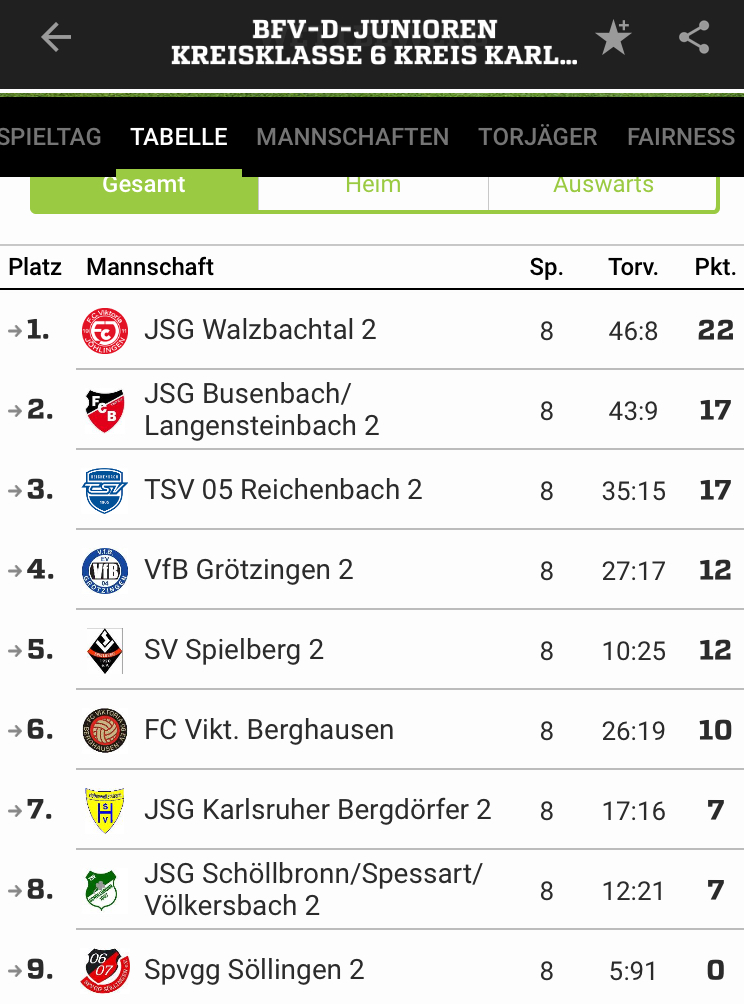Tap the back arrow icon
Screen dimensions: 744x1004
click(x=56, y=37)
